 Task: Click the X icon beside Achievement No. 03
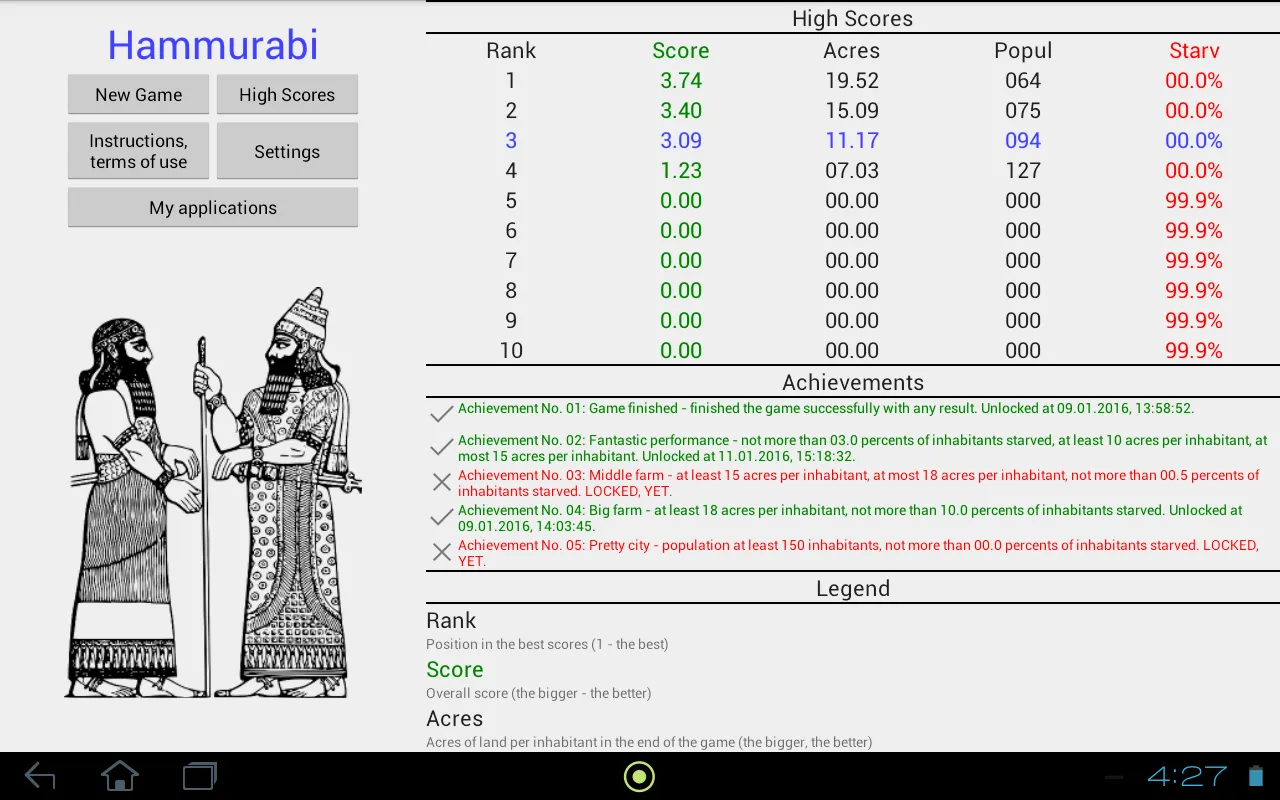(x=442, y=482)
